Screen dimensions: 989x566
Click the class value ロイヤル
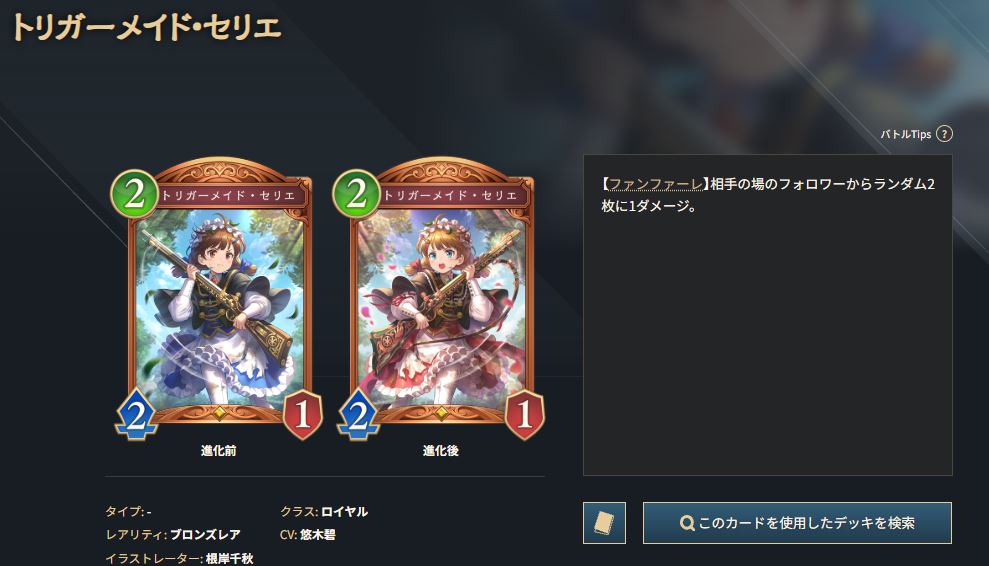click(344, 511)
